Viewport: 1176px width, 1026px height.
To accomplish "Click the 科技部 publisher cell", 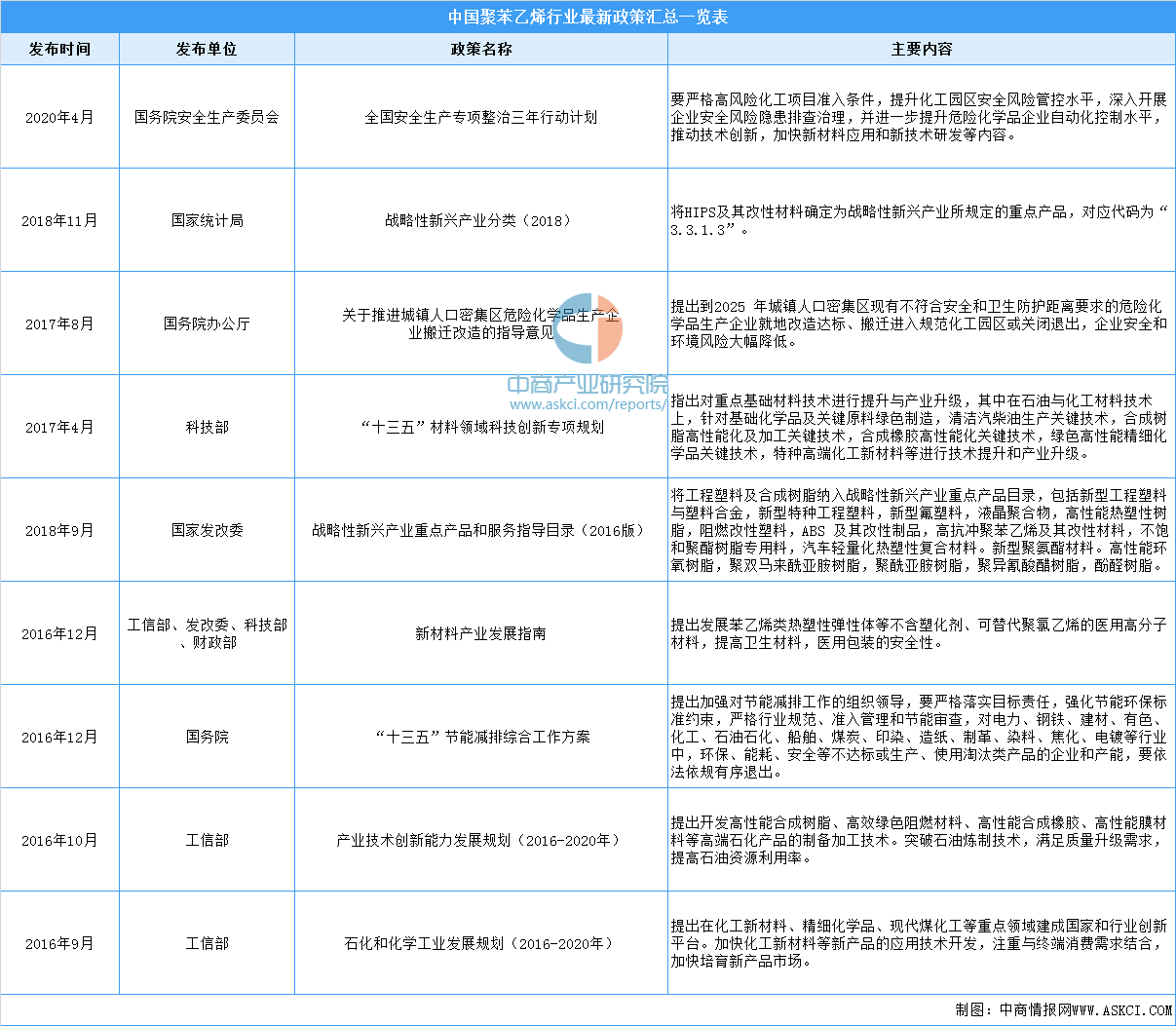I will pyautogui.click(x=207, y=427).
